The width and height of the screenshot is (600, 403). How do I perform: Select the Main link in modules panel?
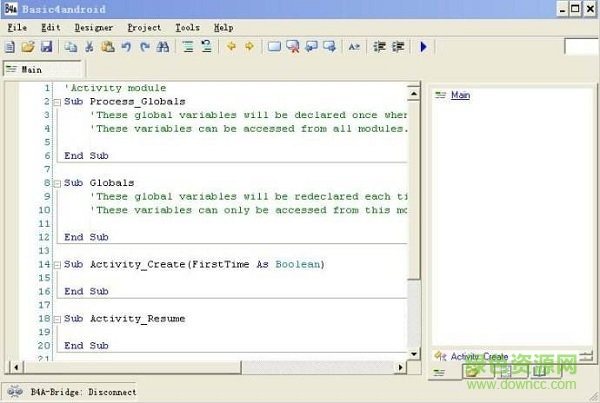tap(460, 95)
